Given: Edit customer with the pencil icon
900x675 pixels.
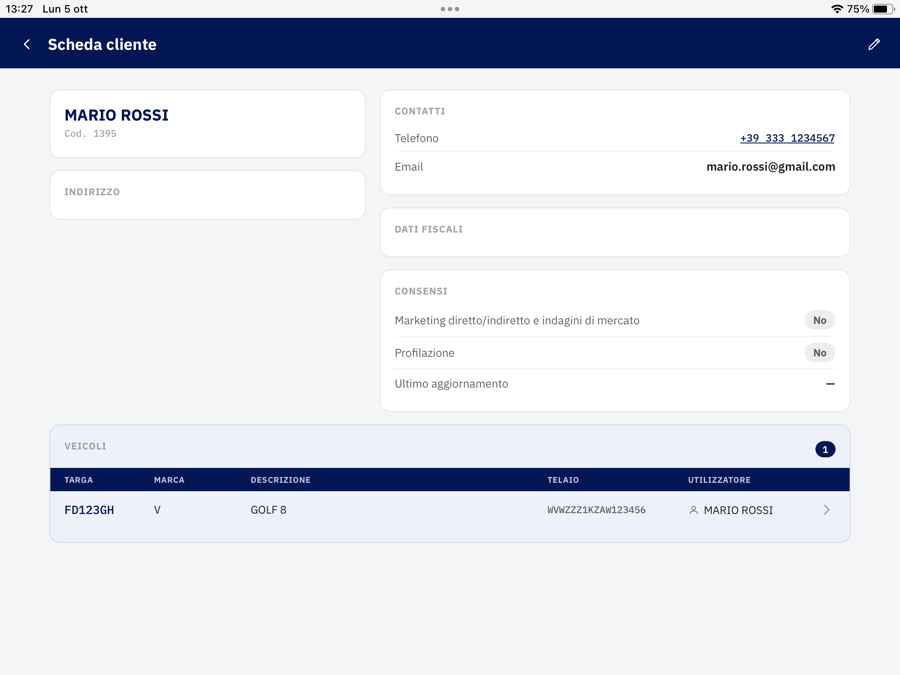Looking at the screenshot, I should 874,44.
